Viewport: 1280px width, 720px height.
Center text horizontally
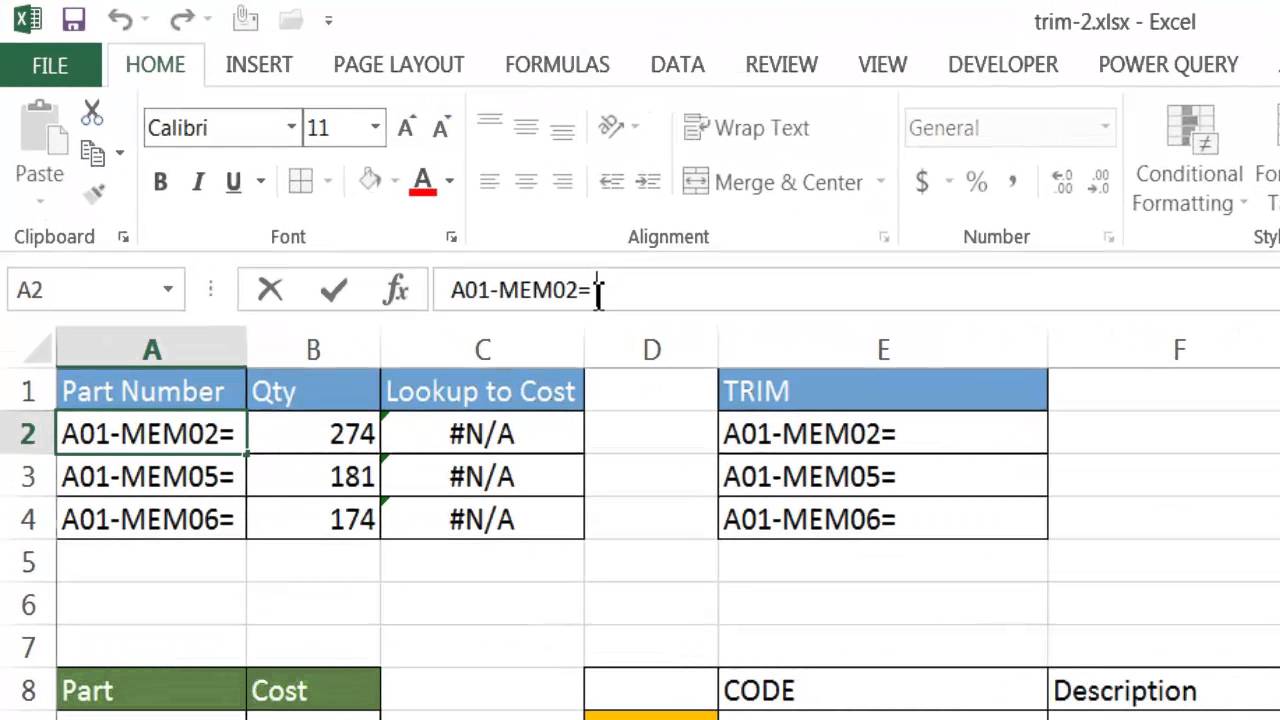[526, 182]
